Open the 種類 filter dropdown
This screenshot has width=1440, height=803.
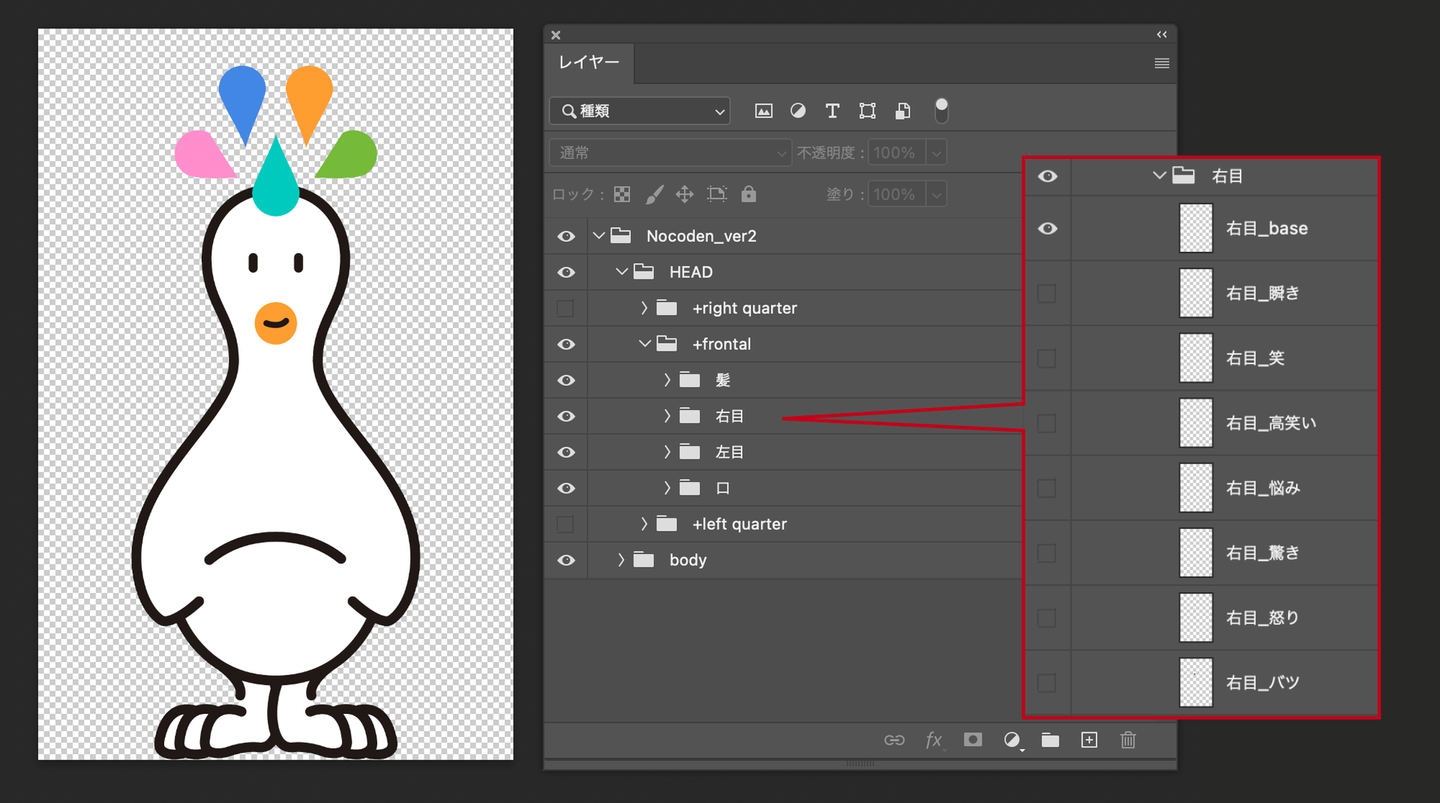(x=640, y=111)
